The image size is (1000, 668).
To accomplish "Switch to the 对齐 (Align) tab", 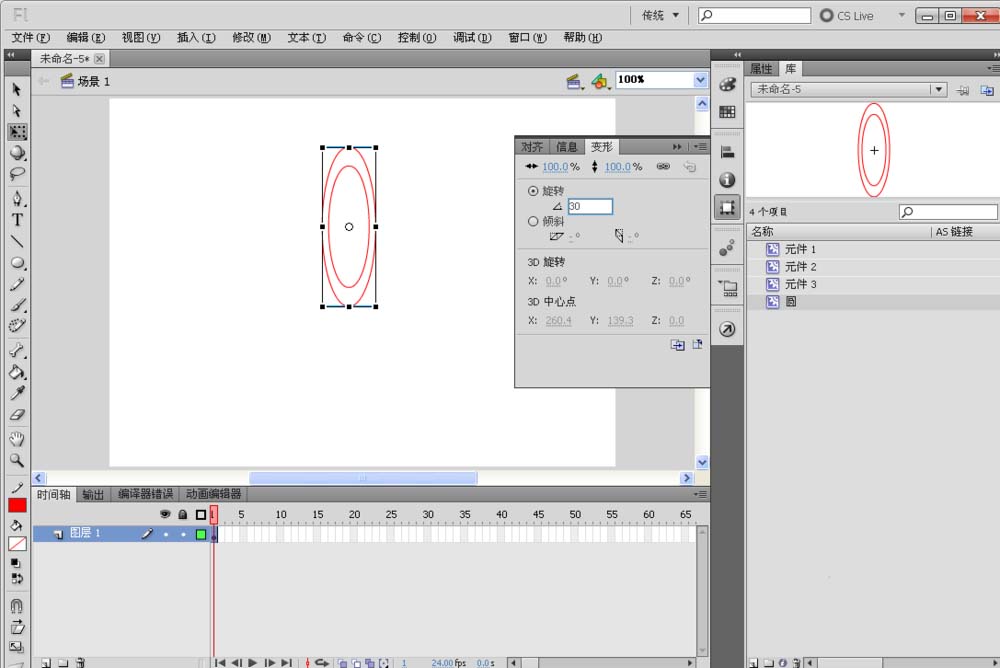I will coord(532,146).
